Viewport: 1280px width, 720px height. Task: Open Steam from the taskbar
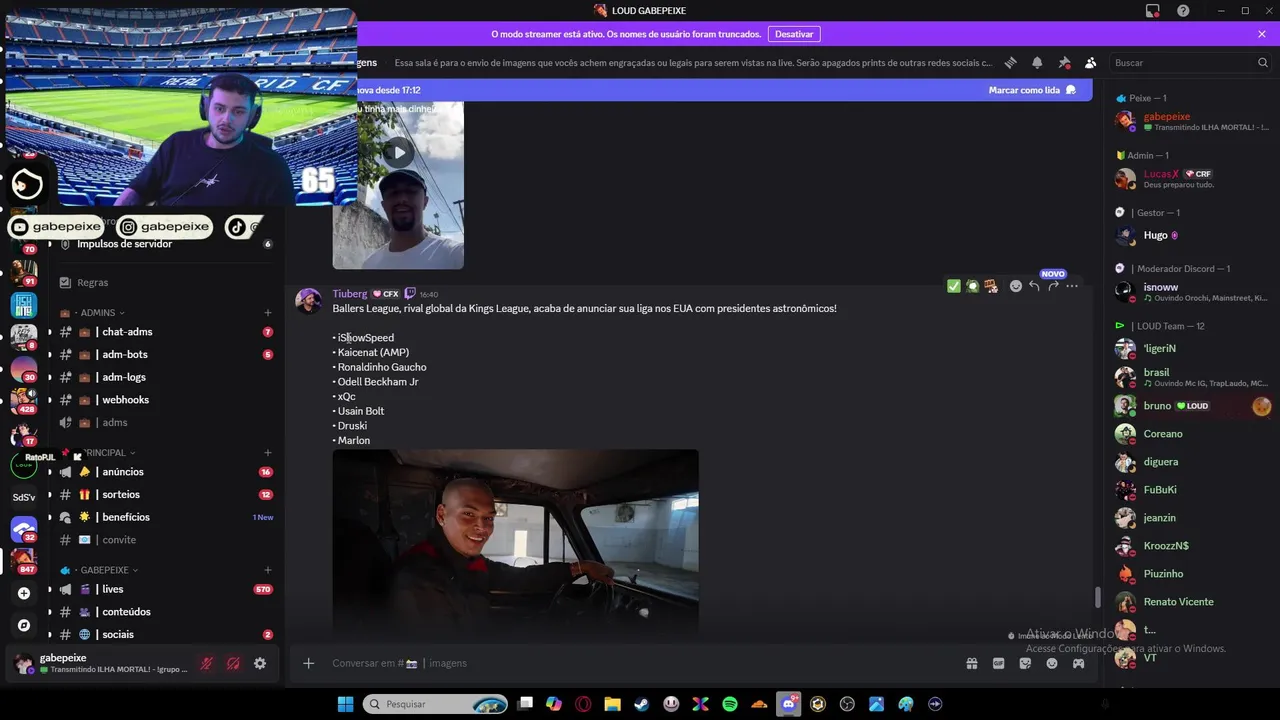(x=642, y=704)
